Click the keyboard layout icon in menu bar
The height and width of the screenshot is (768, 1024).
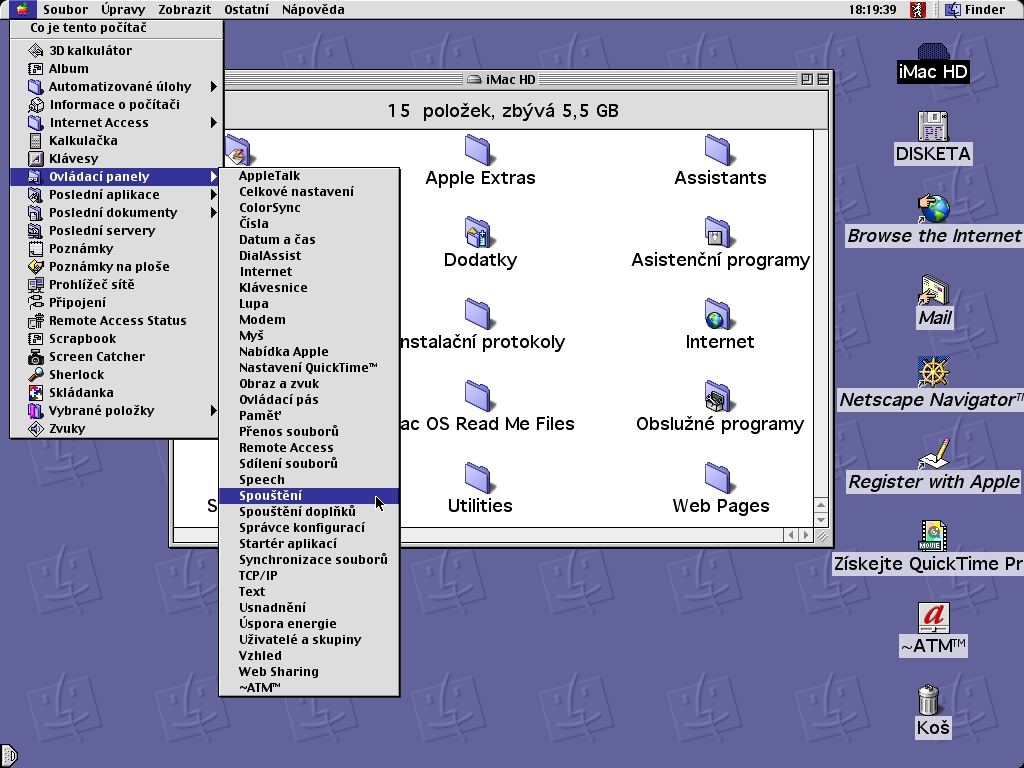918,10
